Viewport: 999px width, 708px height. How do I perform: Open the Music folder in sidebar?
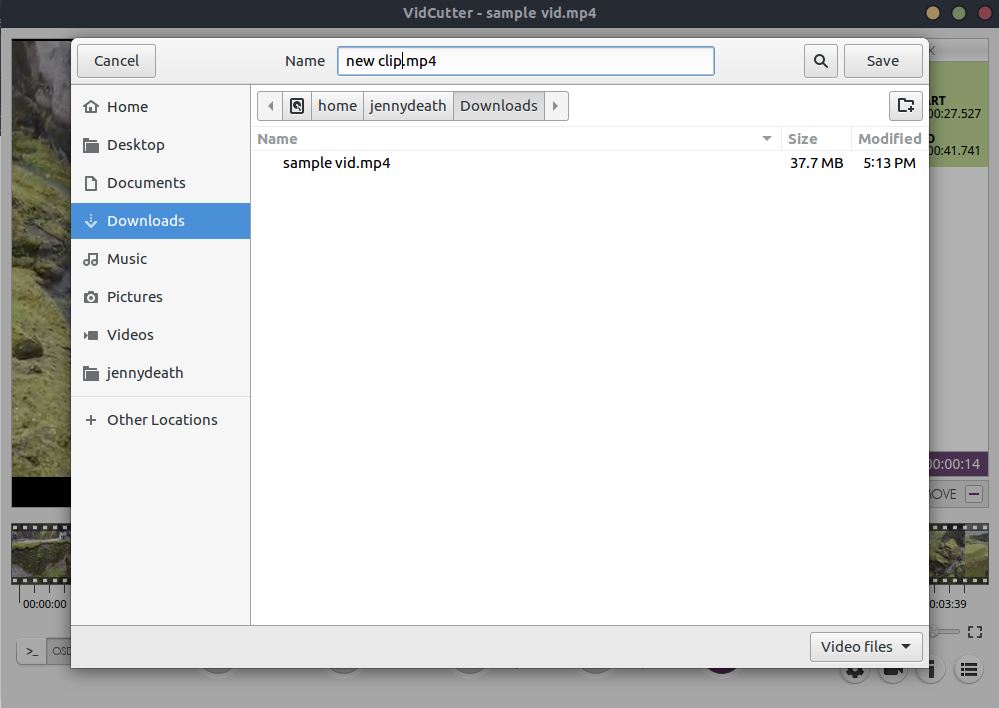coord(127,259)
